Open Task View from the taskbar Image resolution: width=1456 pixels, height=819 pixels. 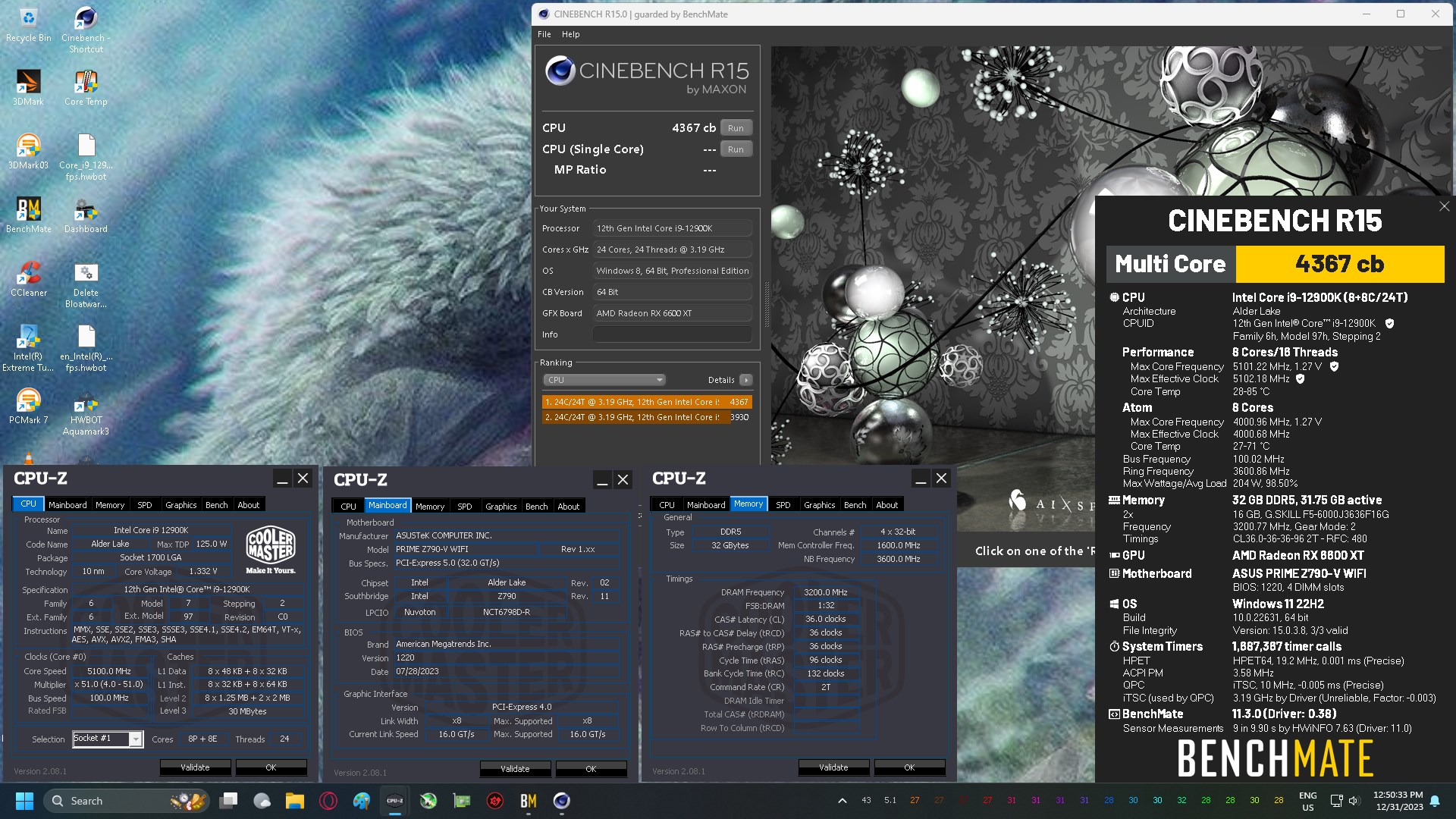point(228,801)
